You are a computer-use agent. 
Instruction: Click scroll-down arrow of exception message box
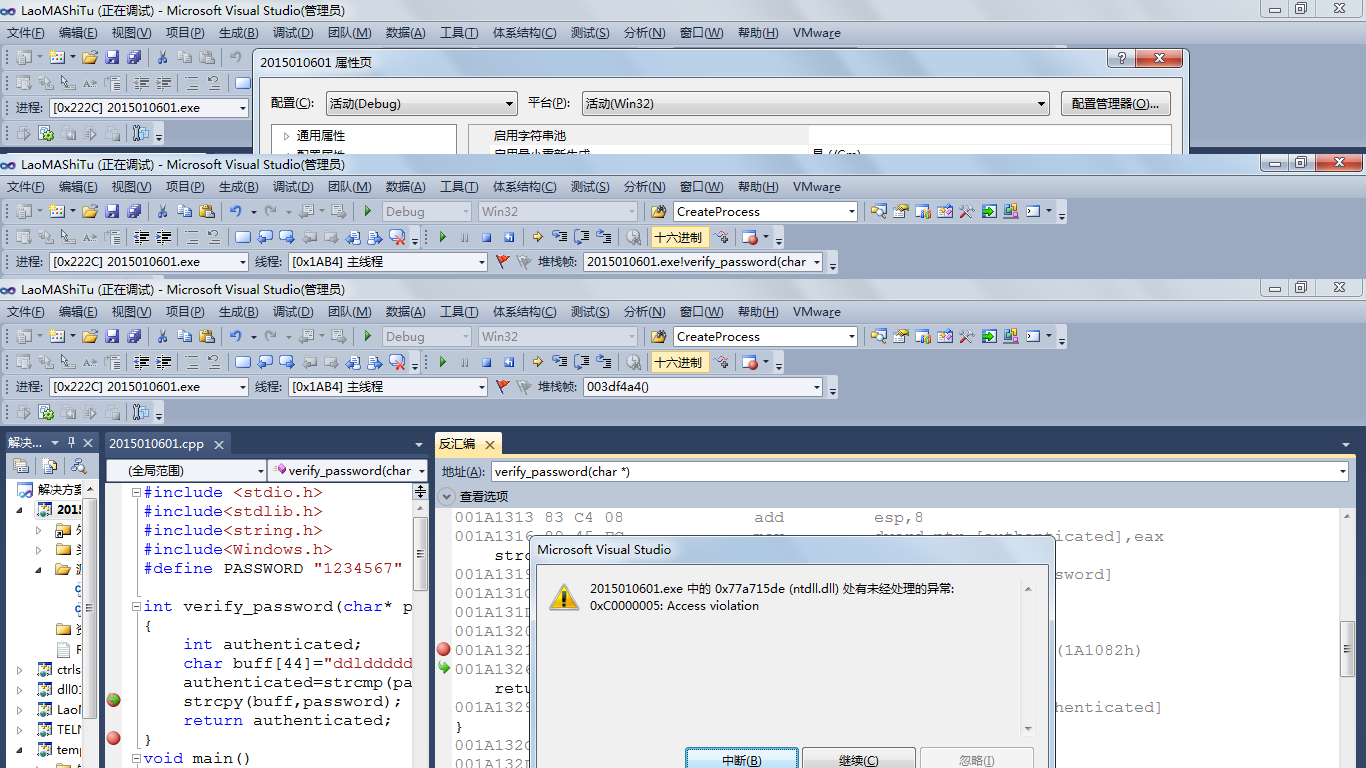click(x=1026, y=729)
